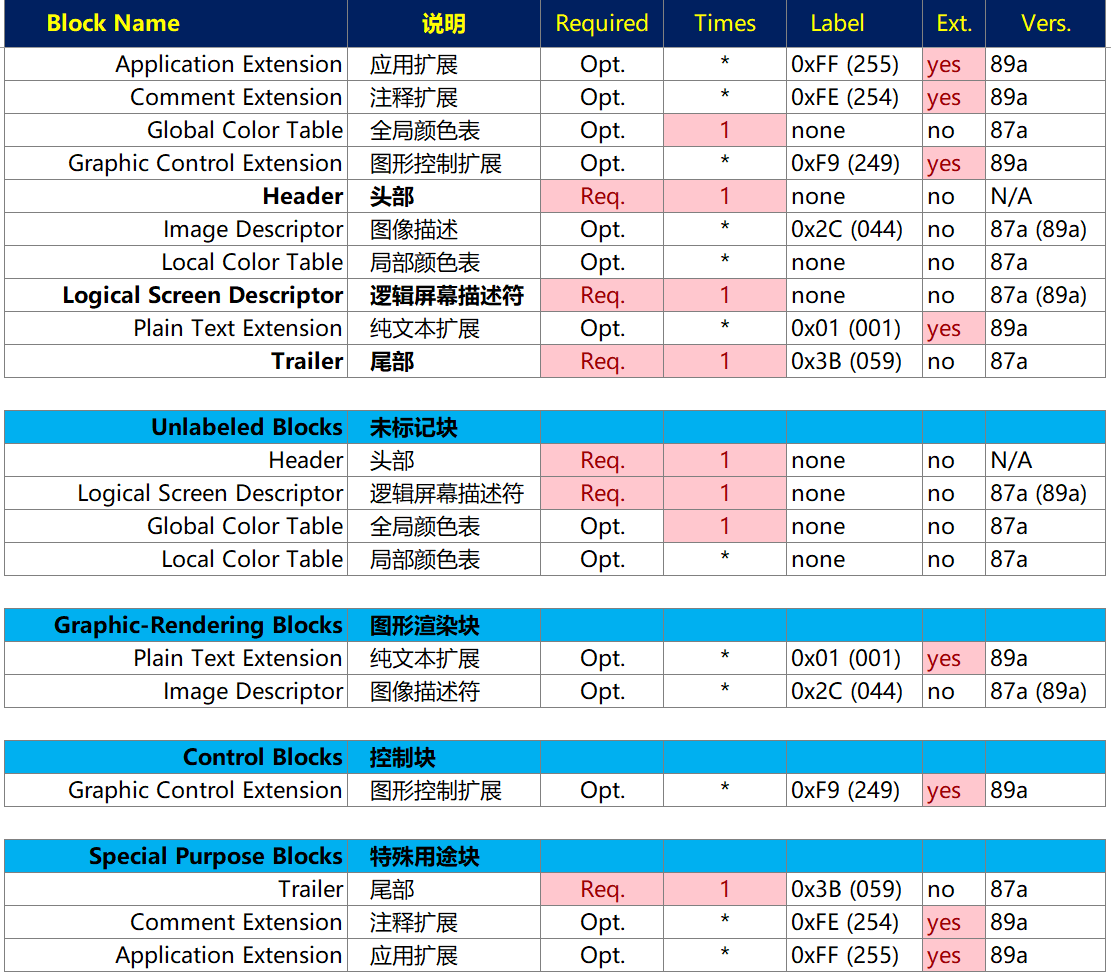Select the "Times" column header
The height and width of the screenshot is (975, 1111).
(x=725, y=24)
